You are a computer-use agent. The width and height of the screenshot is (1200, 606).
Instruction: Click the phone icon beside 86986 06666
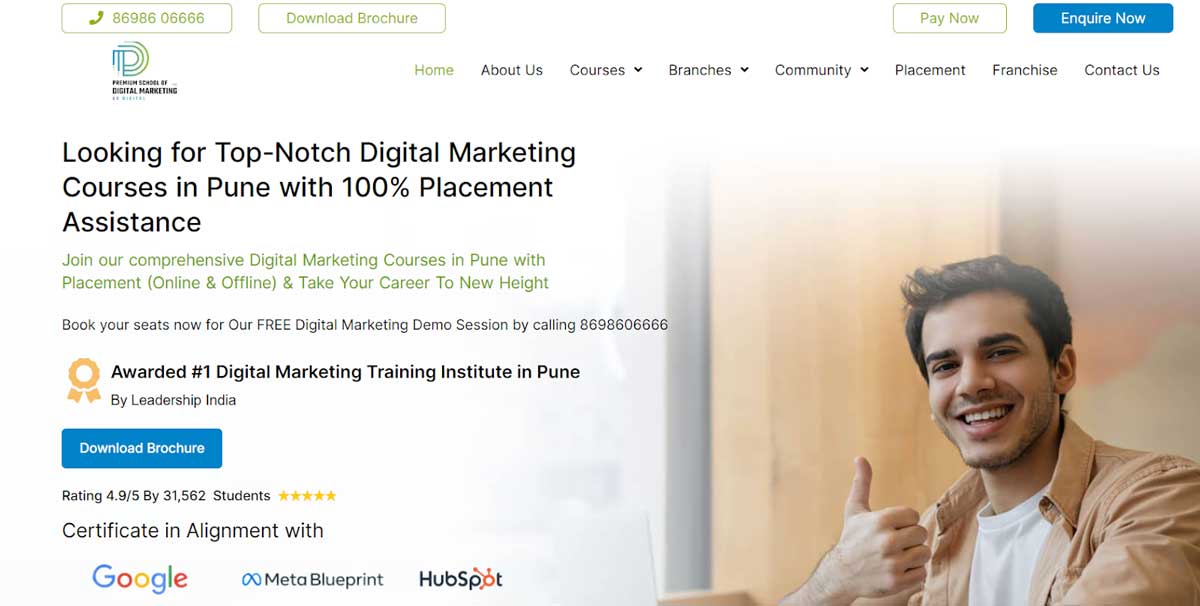pos(96,18)
